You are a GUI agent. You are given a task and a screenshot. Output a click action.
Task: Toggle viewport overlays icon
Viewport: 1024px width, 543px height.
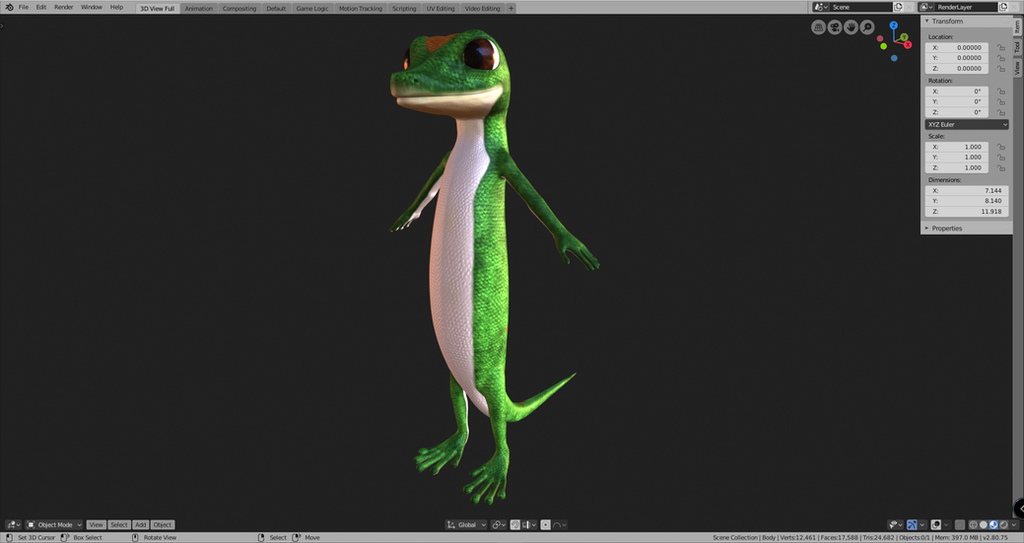(936, 525)
